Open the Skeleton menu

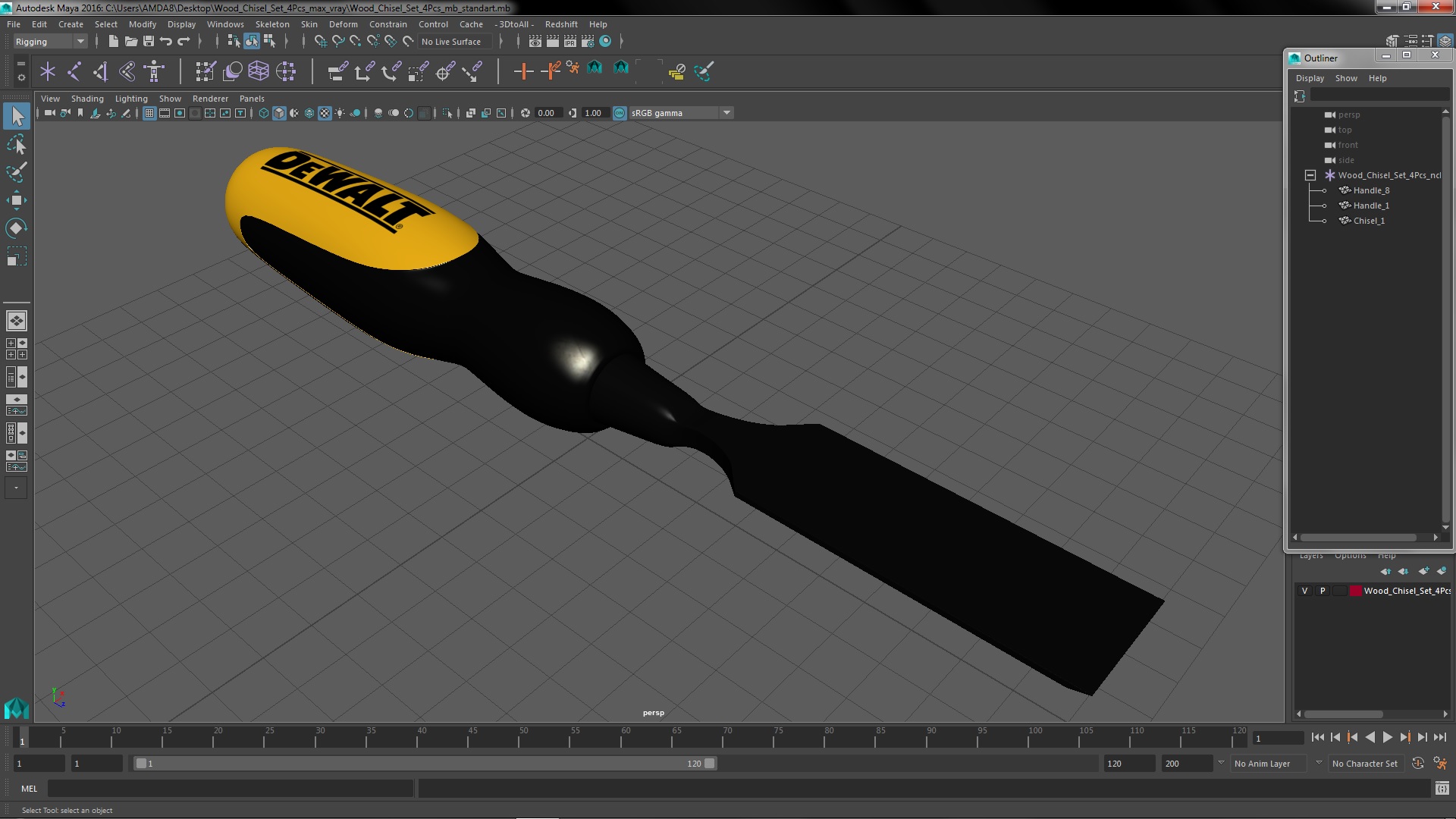272,24
